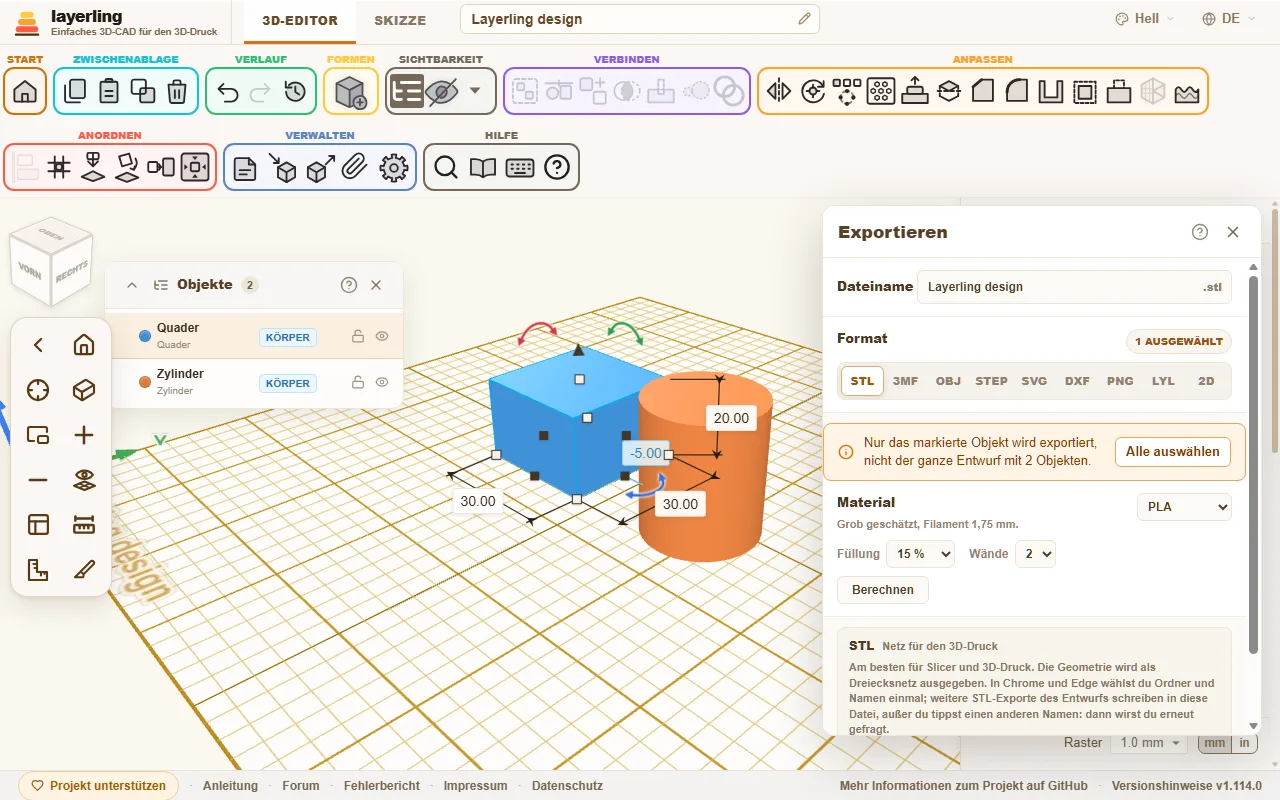Add a shape with the Formen cube icon
The width and height of the screenshot is (1280, 800).
[351, 92]
